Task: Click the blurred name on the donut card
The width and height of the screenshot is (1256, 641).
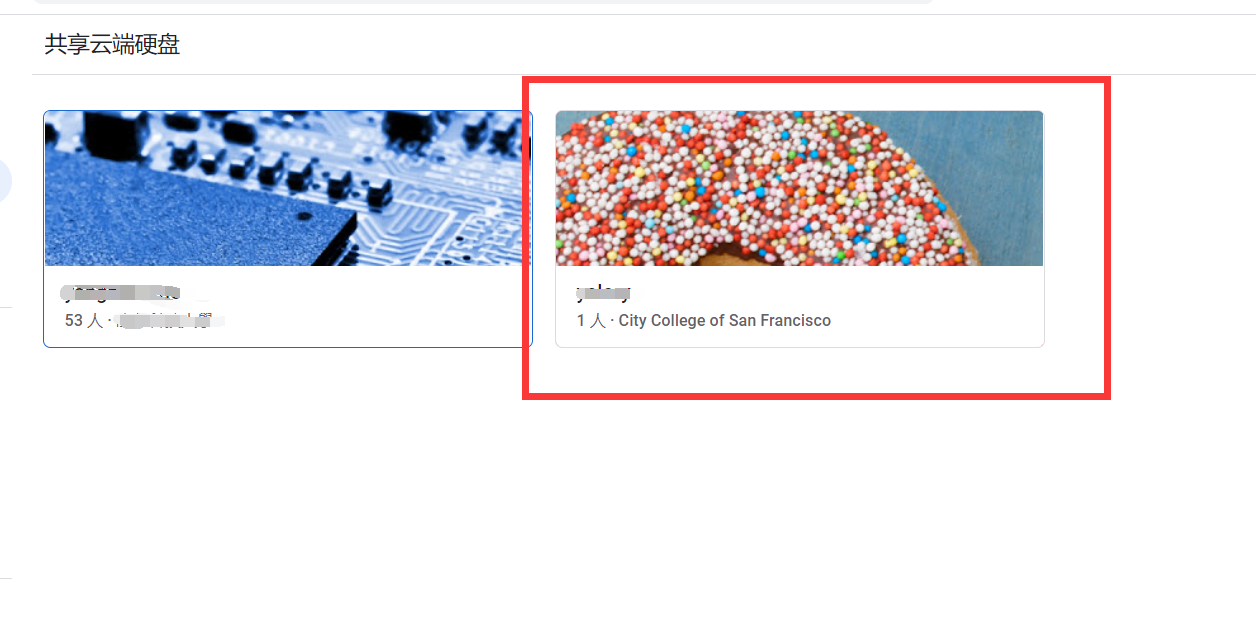Action: [x=603, y=293]
